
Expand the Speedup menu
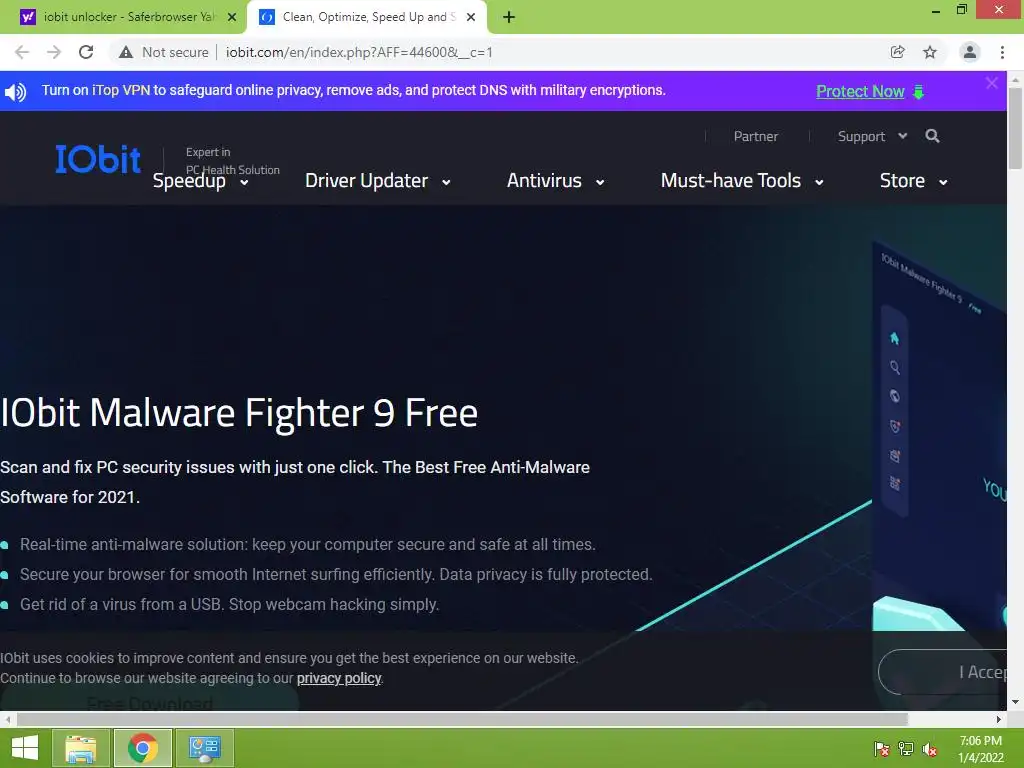(200, 181)
